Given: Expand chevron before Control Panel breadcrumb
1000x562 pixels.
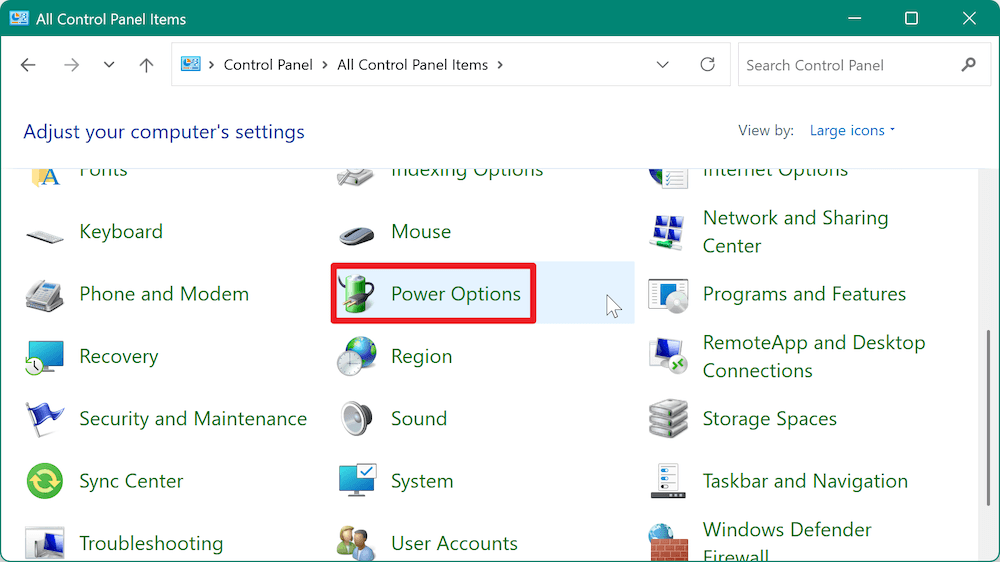Looking at the screenshot, I should pyautogui.click(x=211, y=65).
